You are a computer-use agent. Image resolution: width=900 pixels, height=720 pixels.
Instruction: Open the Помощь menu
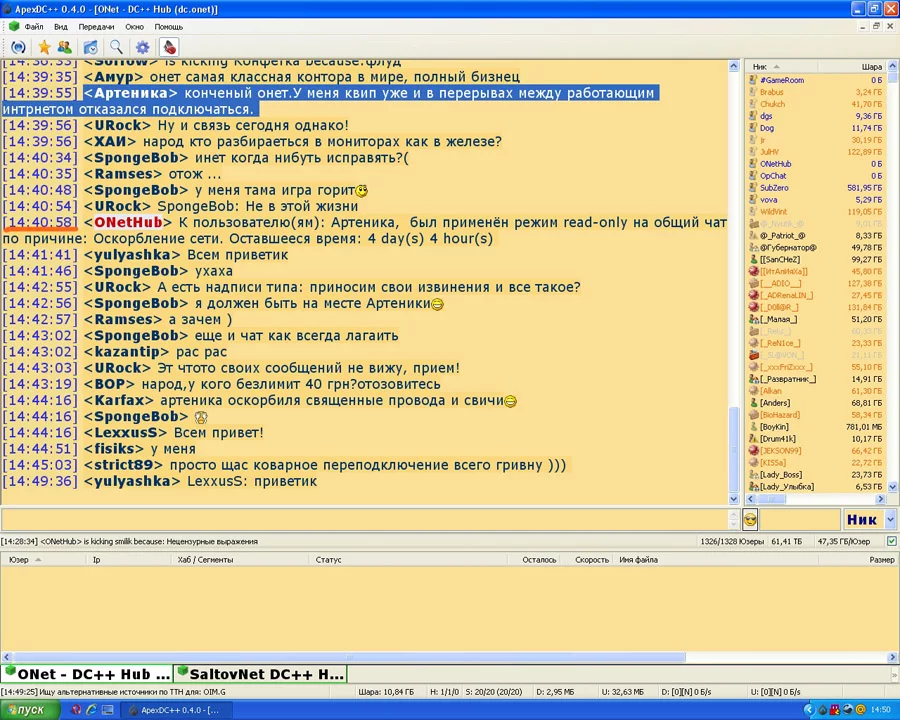168,27
